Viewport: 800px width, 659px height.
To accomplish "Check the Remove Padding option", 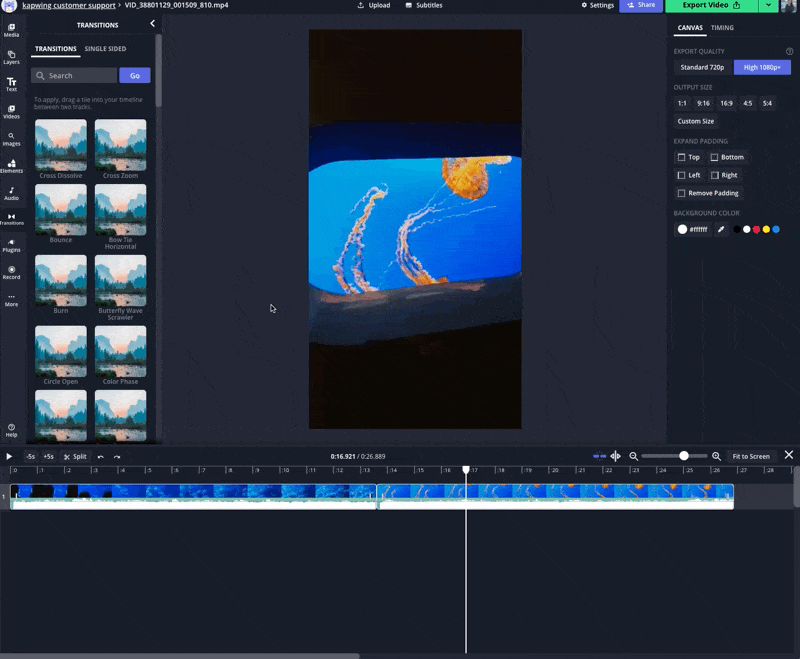I will click(x=682, y=193).
